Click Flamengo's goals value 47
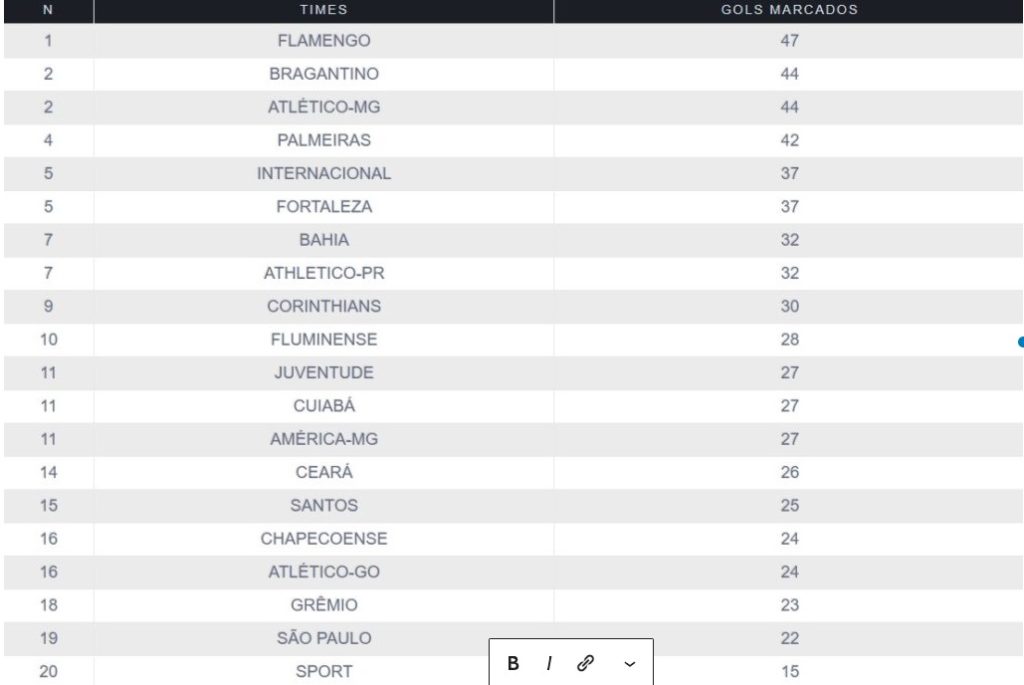The height and width of the screenshot is (685, 1024). point(789,41)
